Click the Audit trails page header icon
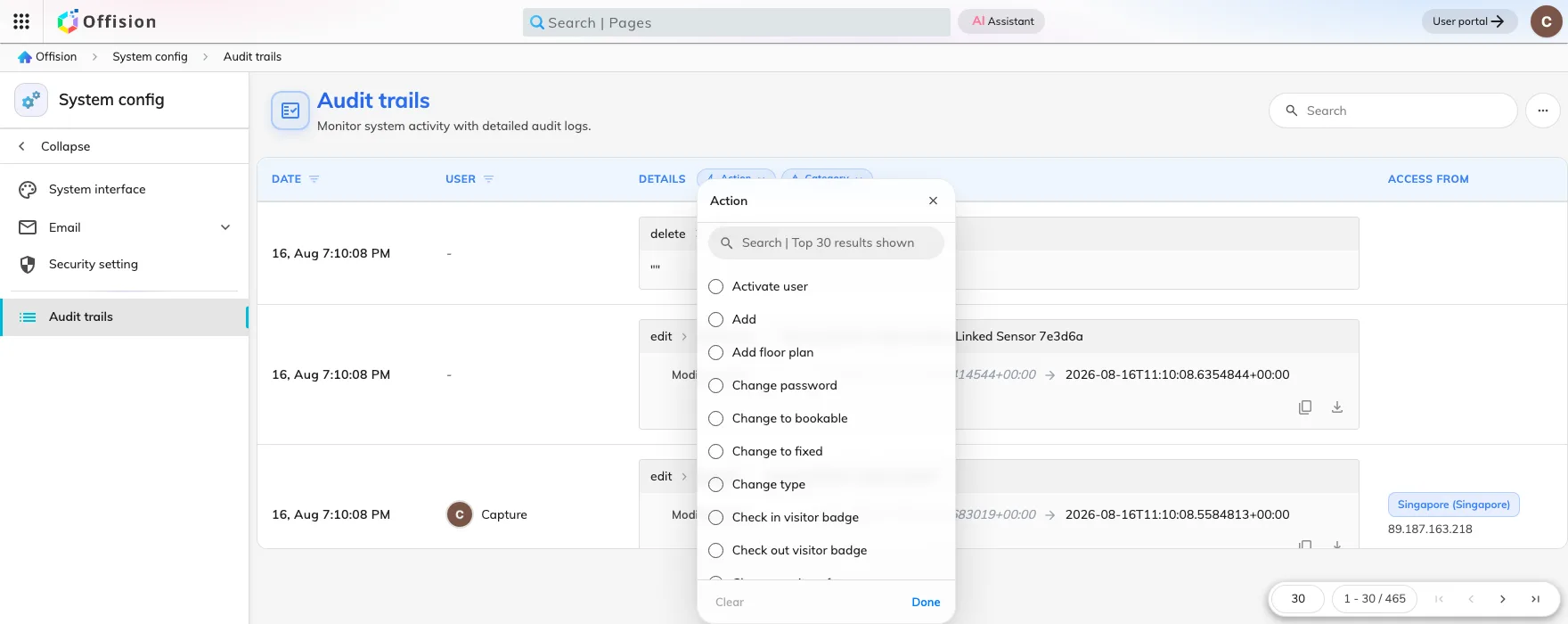The height and width of the screenshot is (624, 1568). [290, 111]
